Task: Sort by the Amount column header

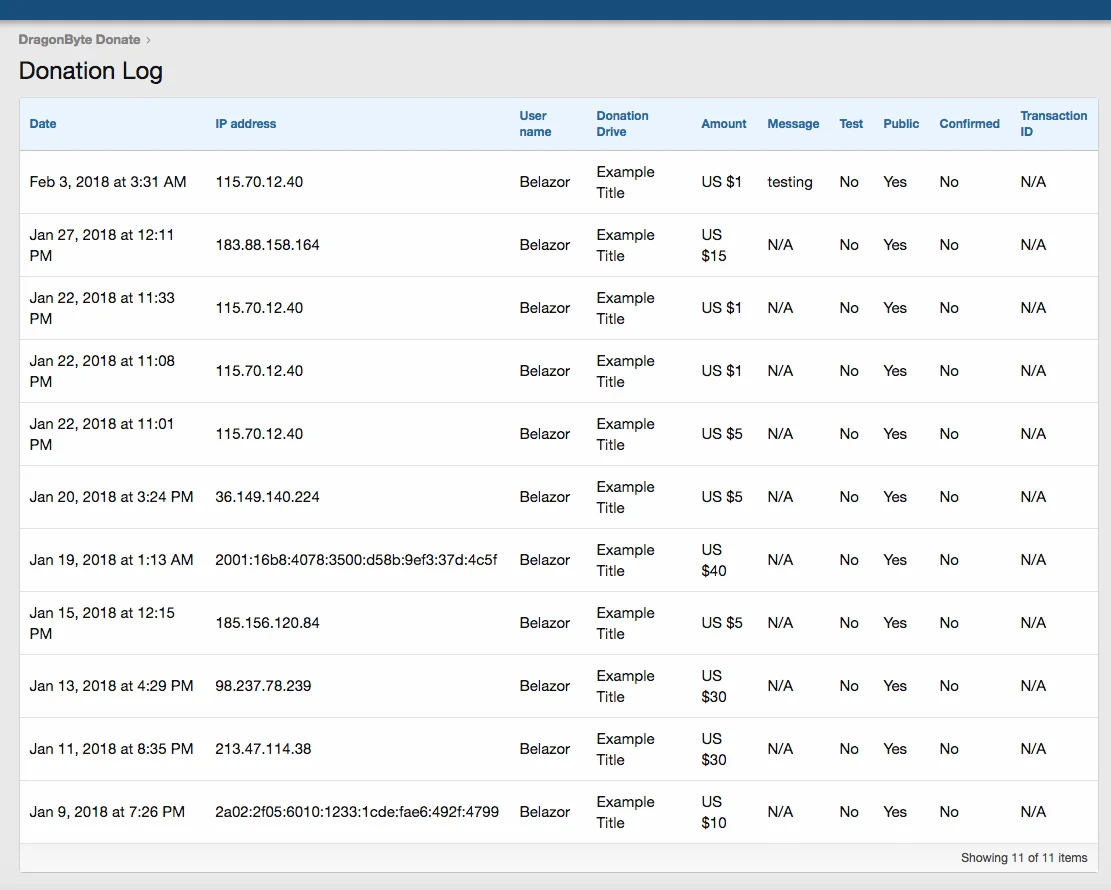Action: point(723,124)
